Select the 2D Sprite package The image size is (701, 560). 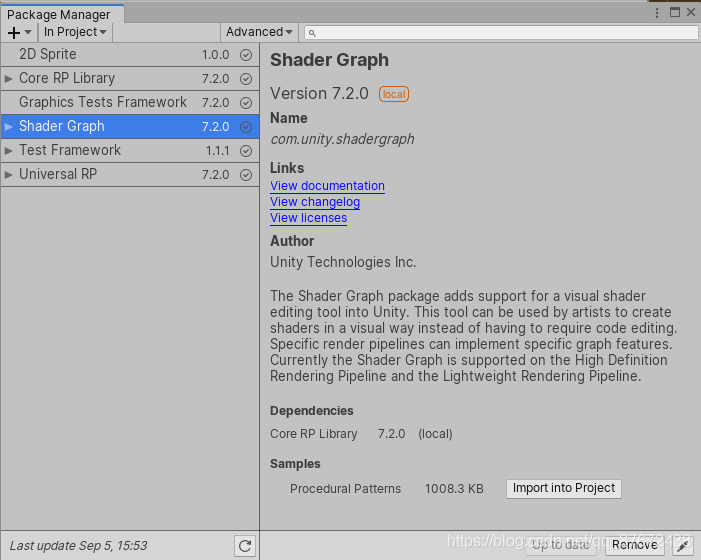coord(130,55)
